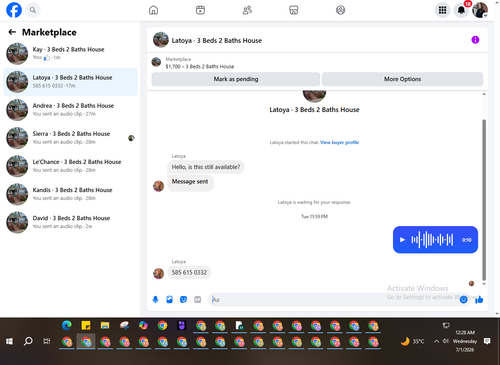Open Sierra's 3 Beds 2 Baths conversation
Image resolution: width=500 pixels, height=365 pixels.
(70, 138)
